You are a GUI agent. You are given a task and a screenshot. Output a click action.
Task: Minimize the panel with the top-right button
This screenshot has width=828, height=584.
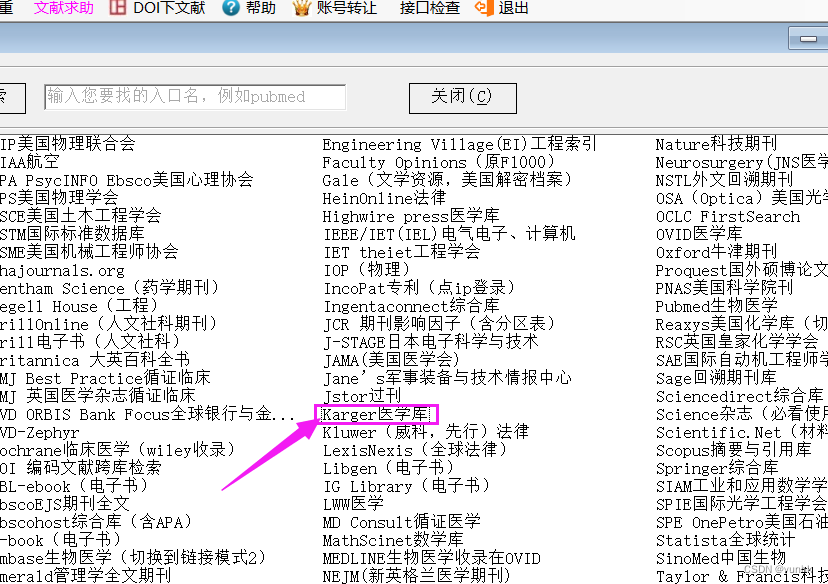pos(808,39)
